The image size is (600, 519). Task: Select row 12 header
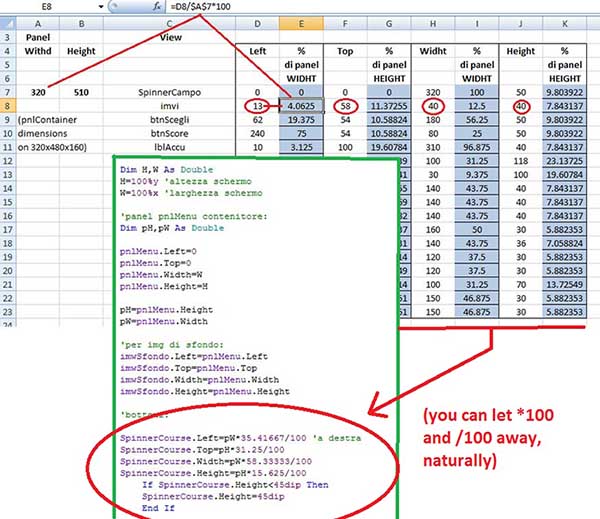[x=8, y=161]
